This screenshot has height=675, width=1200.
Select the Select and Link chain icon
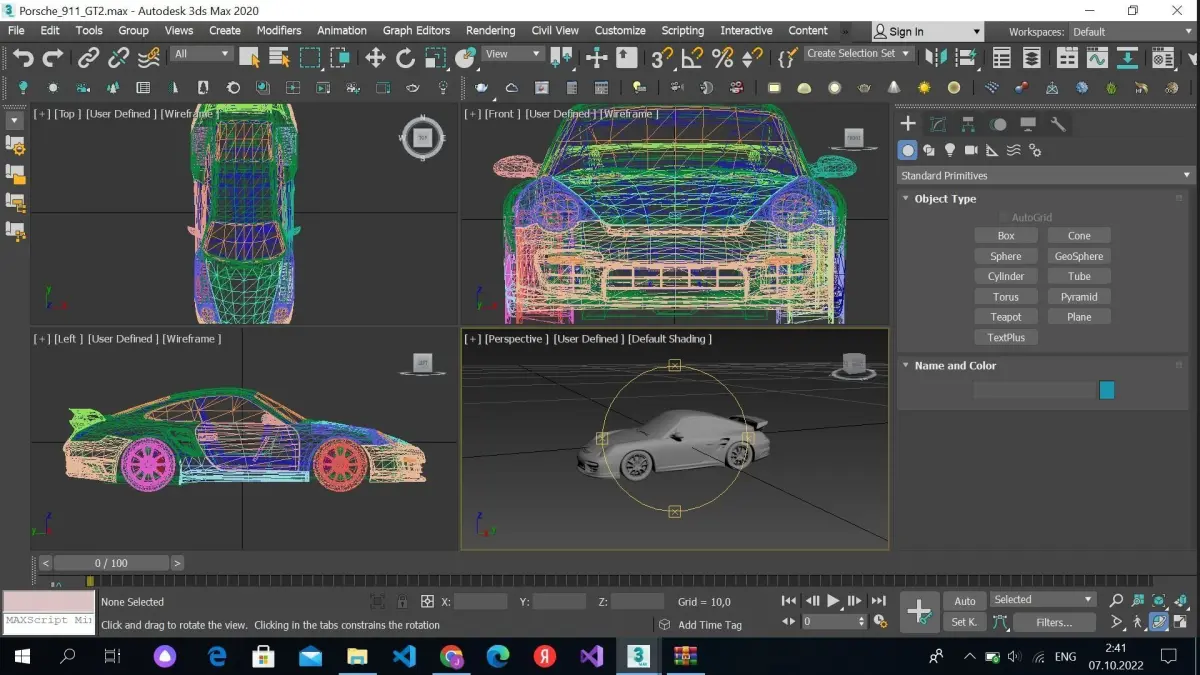[x=89, y=58]
